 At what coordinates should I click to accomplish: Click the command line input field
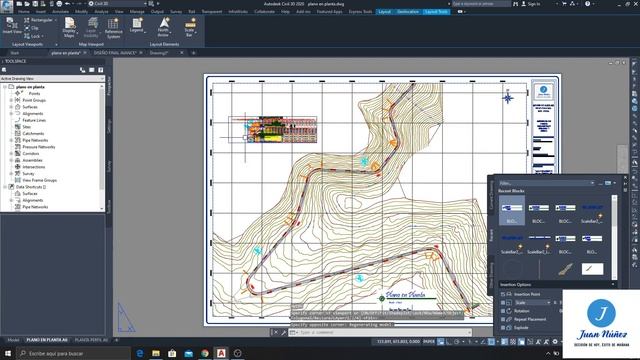[380, 333]
